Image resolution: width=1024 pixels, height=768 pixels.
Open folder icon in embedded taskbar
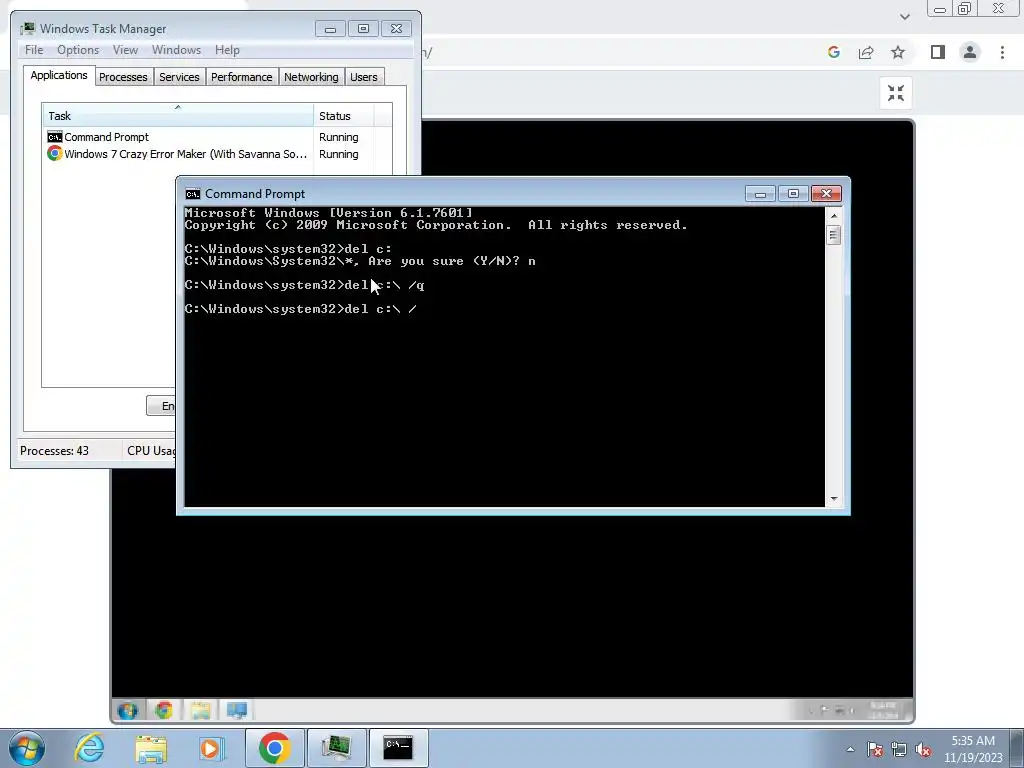tap(200, 710)
